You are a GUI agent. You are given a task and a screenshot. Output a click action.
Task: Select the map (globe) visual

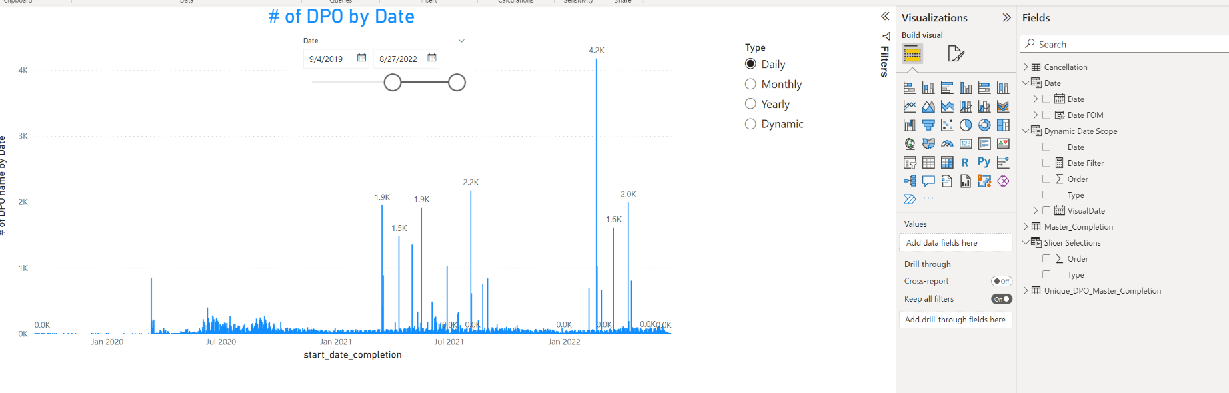[x=910, y=143]
